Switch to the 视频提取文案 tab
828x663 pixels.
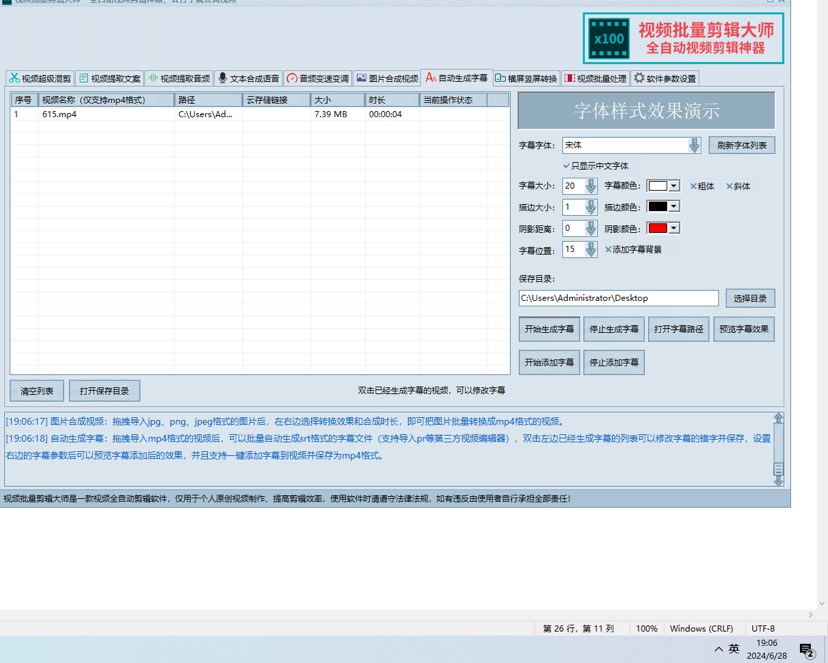click(x=110, y=78)
